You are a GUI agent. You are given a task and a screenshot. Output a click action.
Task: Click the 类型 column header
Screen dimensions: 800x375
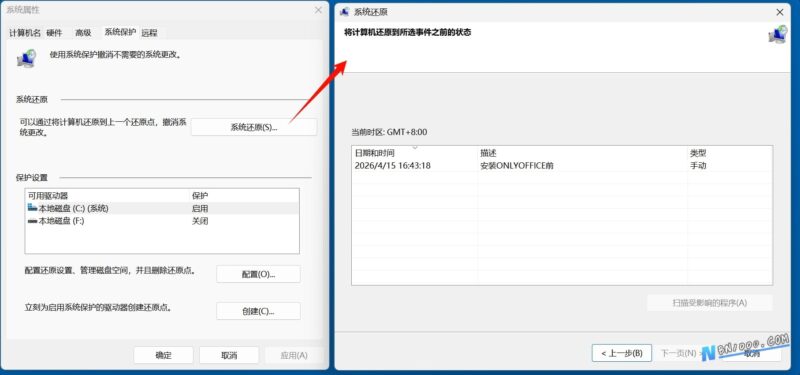[730, 153]
